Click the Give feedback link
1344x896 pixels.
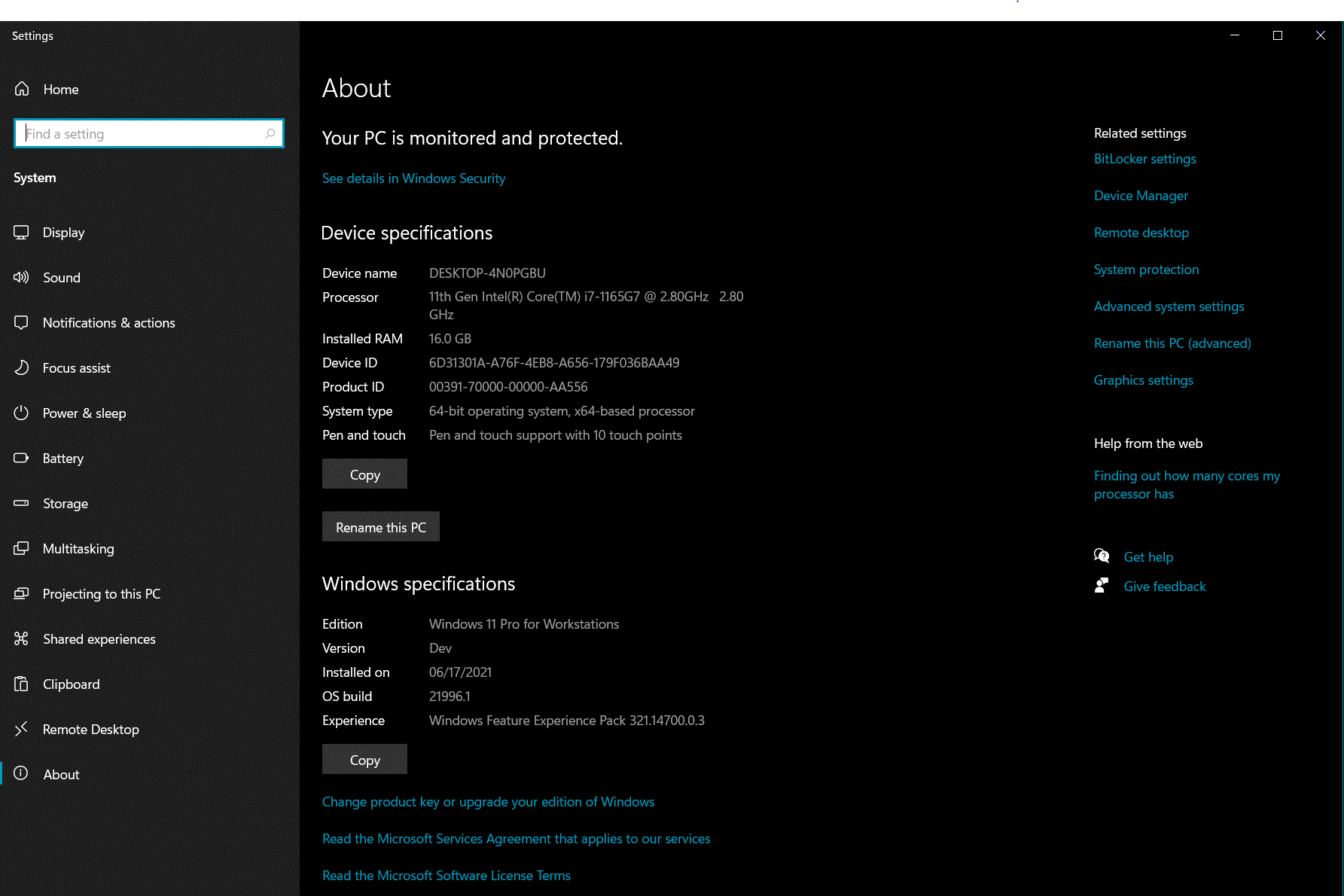point(1165,587)
